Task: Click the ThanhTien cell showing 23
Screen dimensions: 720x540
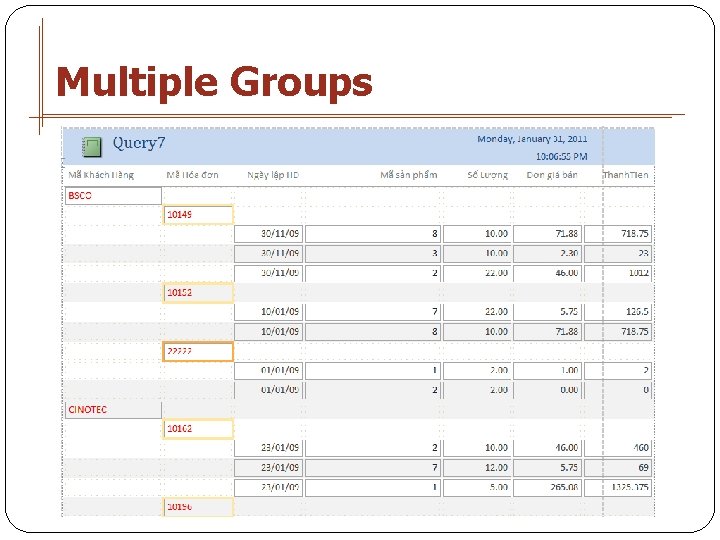Action: point(618,253)
